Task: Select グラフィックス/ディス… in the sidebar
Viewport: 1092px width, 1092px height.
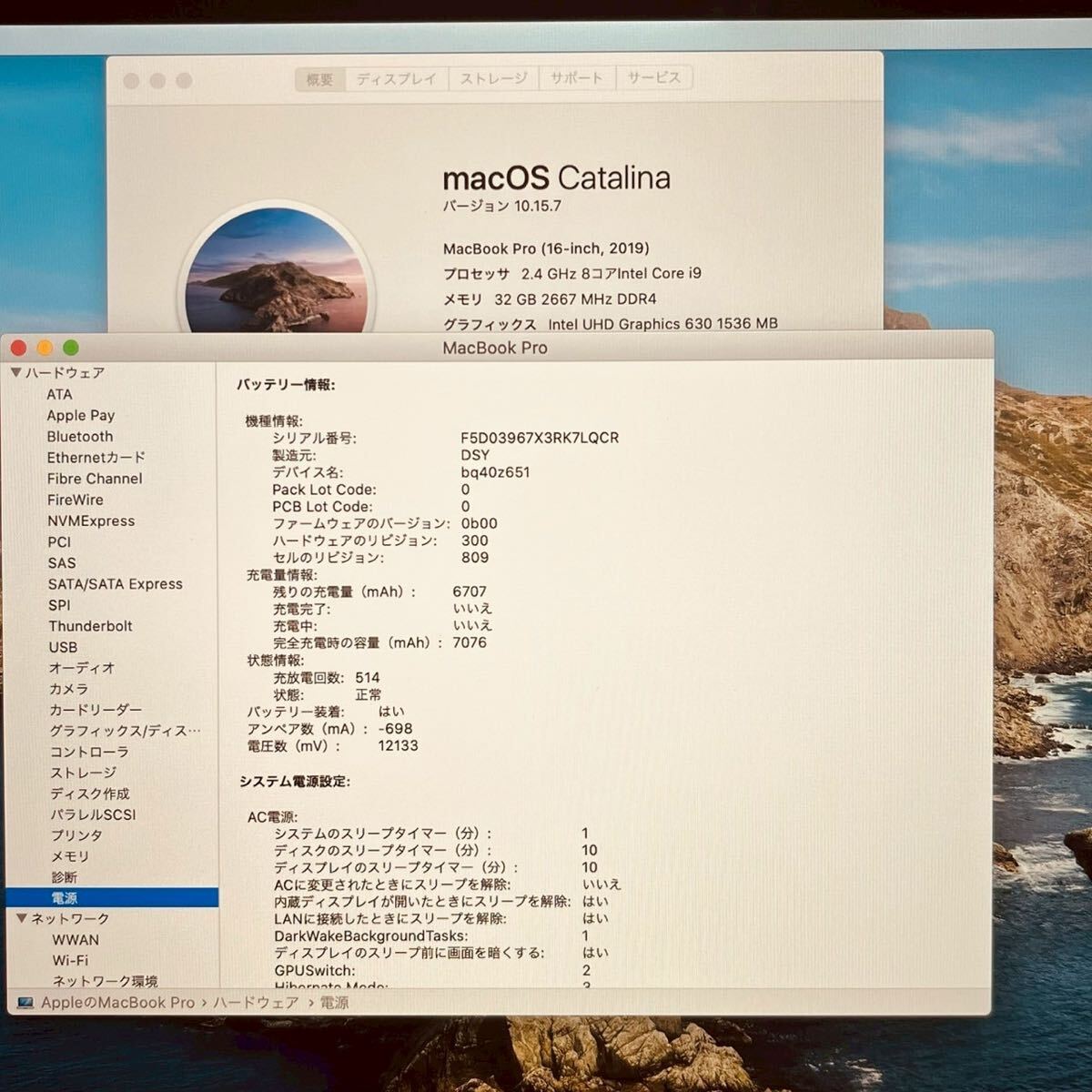Action: [x=125, y=731]
